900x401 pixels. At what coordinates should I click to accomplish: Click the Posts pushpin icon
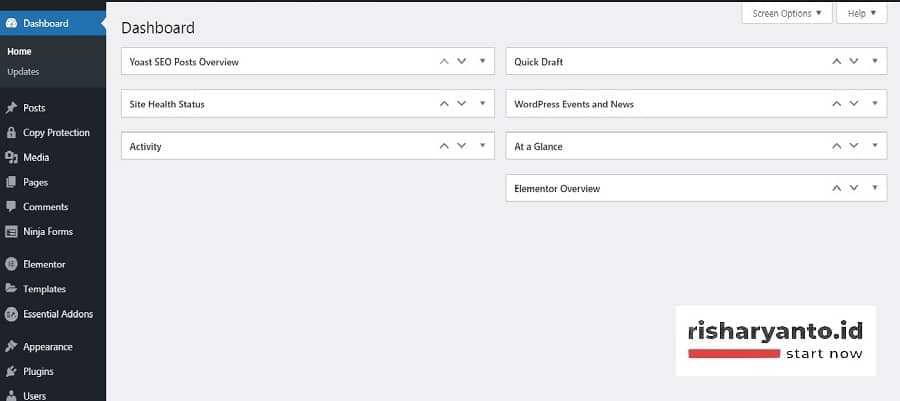(x=11, y=108)
